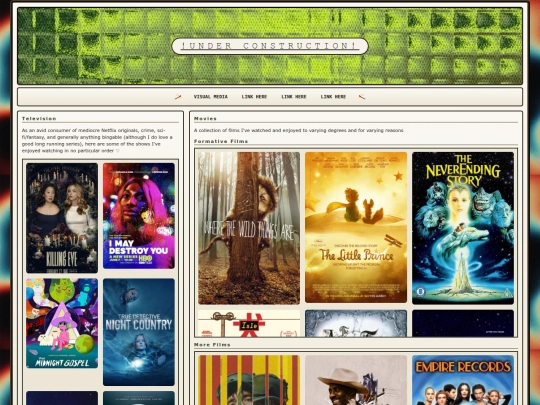Open the red and yellow striped poster

click(x=249, y=380)
